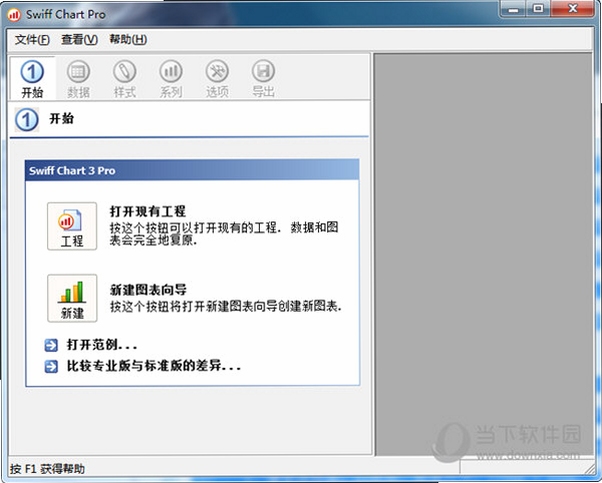Select the 数据 data table icon
This screenshot has height=483, width=602.
pyautogui.click(x=78, y=71)
